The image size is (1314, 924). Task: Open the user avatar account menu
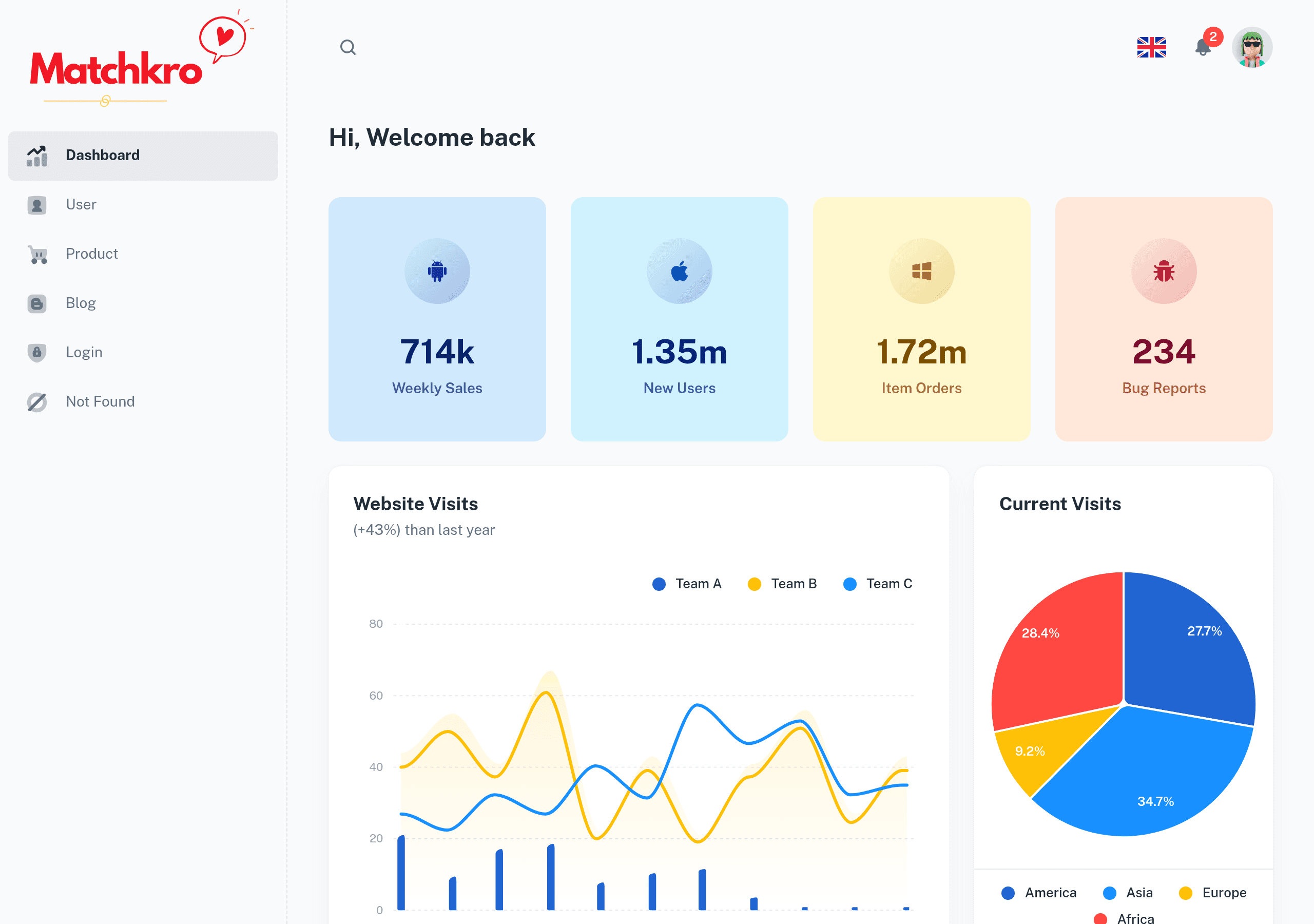coord(1251,47)
